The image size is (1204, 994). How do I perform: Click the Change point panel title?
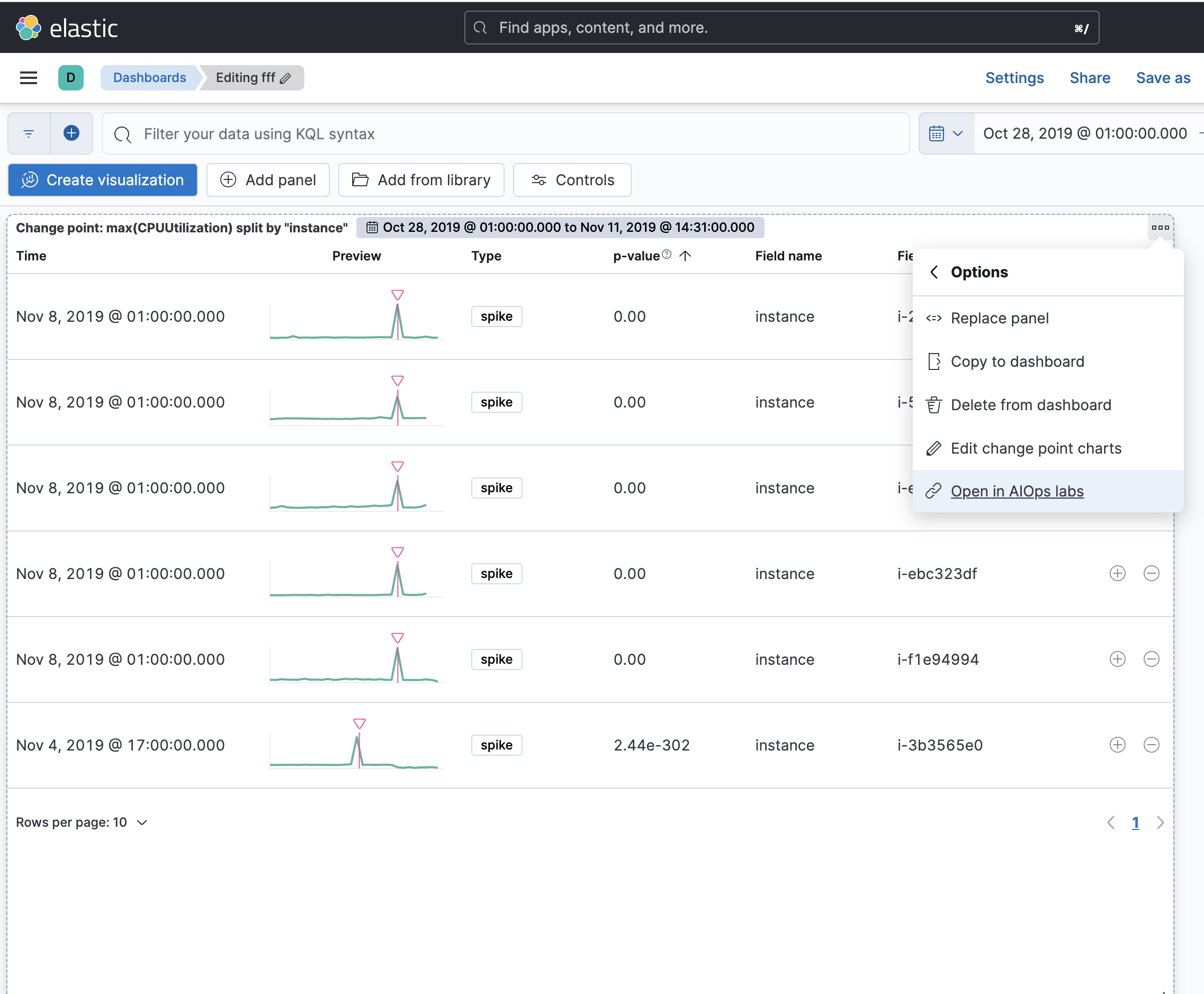[182, 228]
